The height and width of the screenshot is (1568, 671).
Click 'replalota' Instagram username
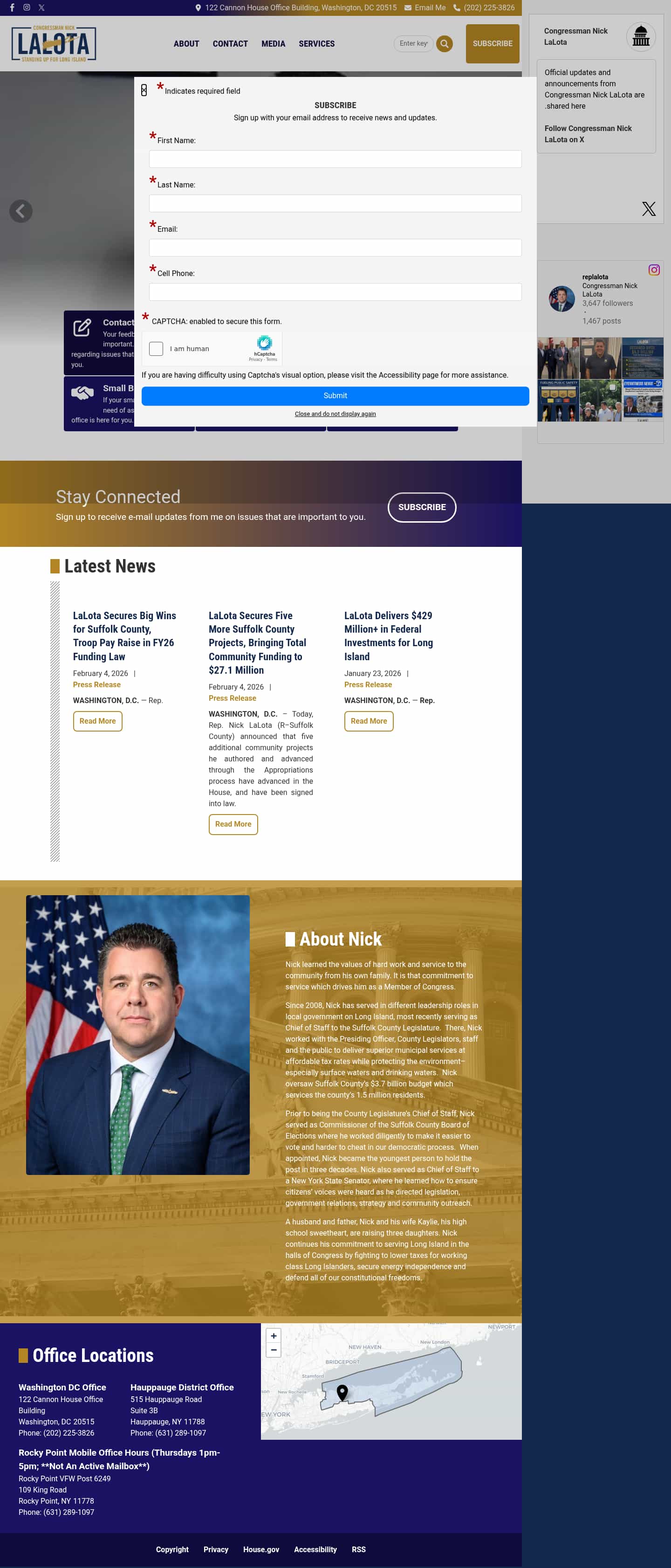click(595, 277)
